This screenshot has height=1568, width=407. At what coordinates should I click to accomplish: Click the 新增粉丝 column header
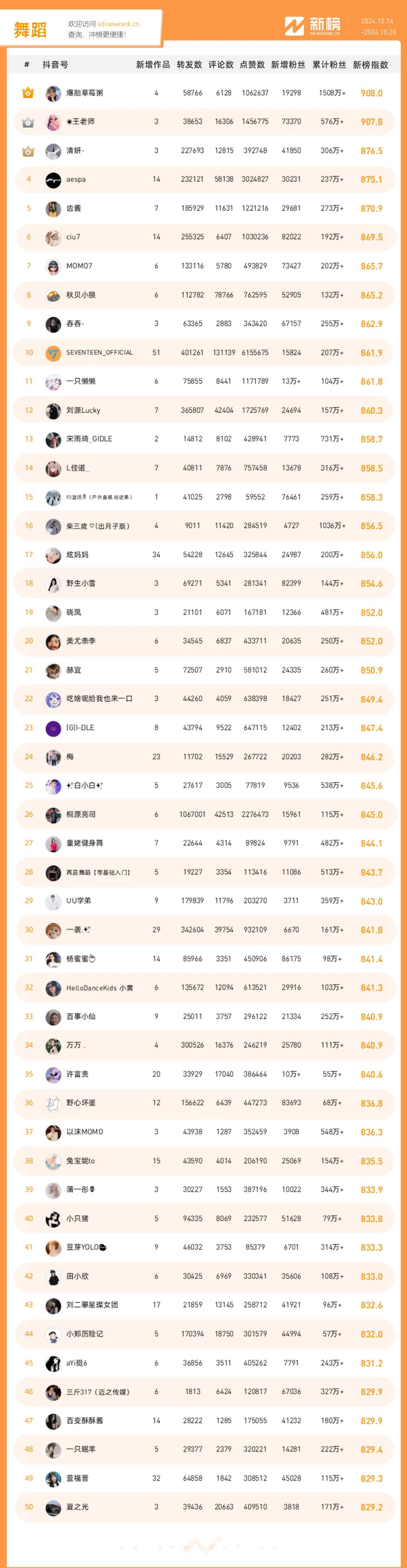tap(288, 65)
